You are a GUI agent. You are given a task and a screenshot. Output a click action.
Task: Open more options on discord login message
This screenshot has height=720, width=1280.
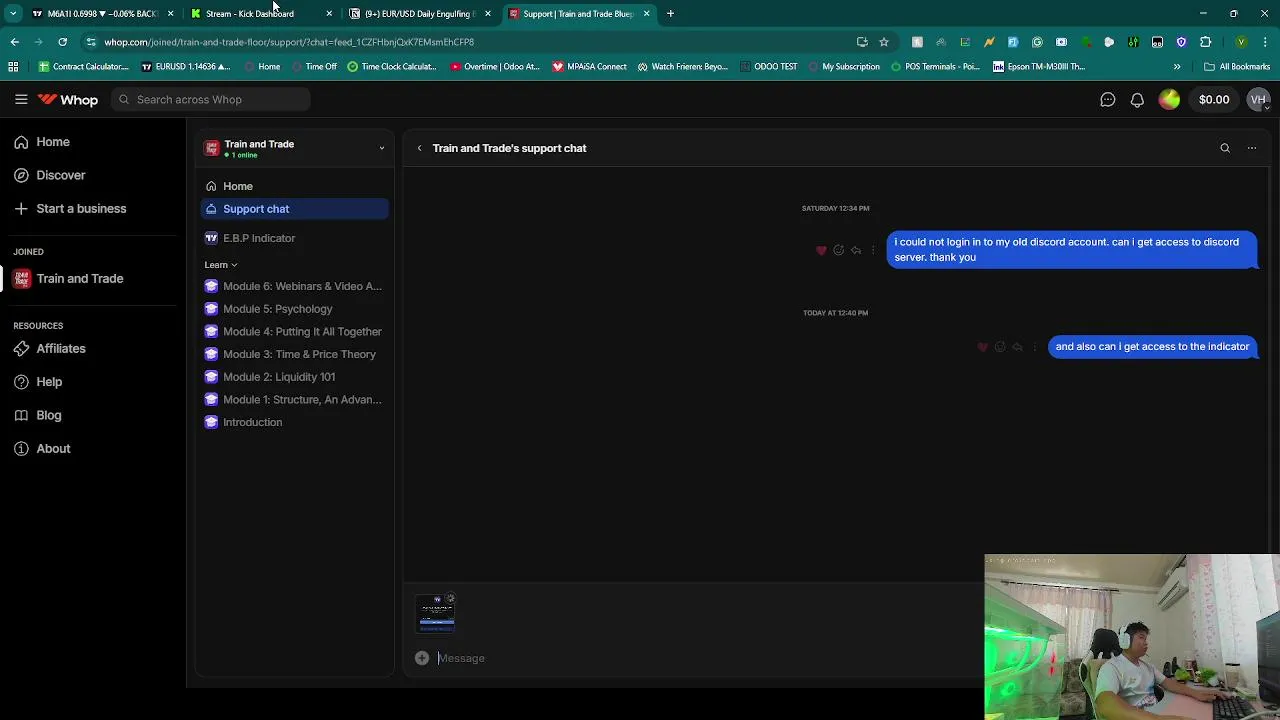pos(872,250)
